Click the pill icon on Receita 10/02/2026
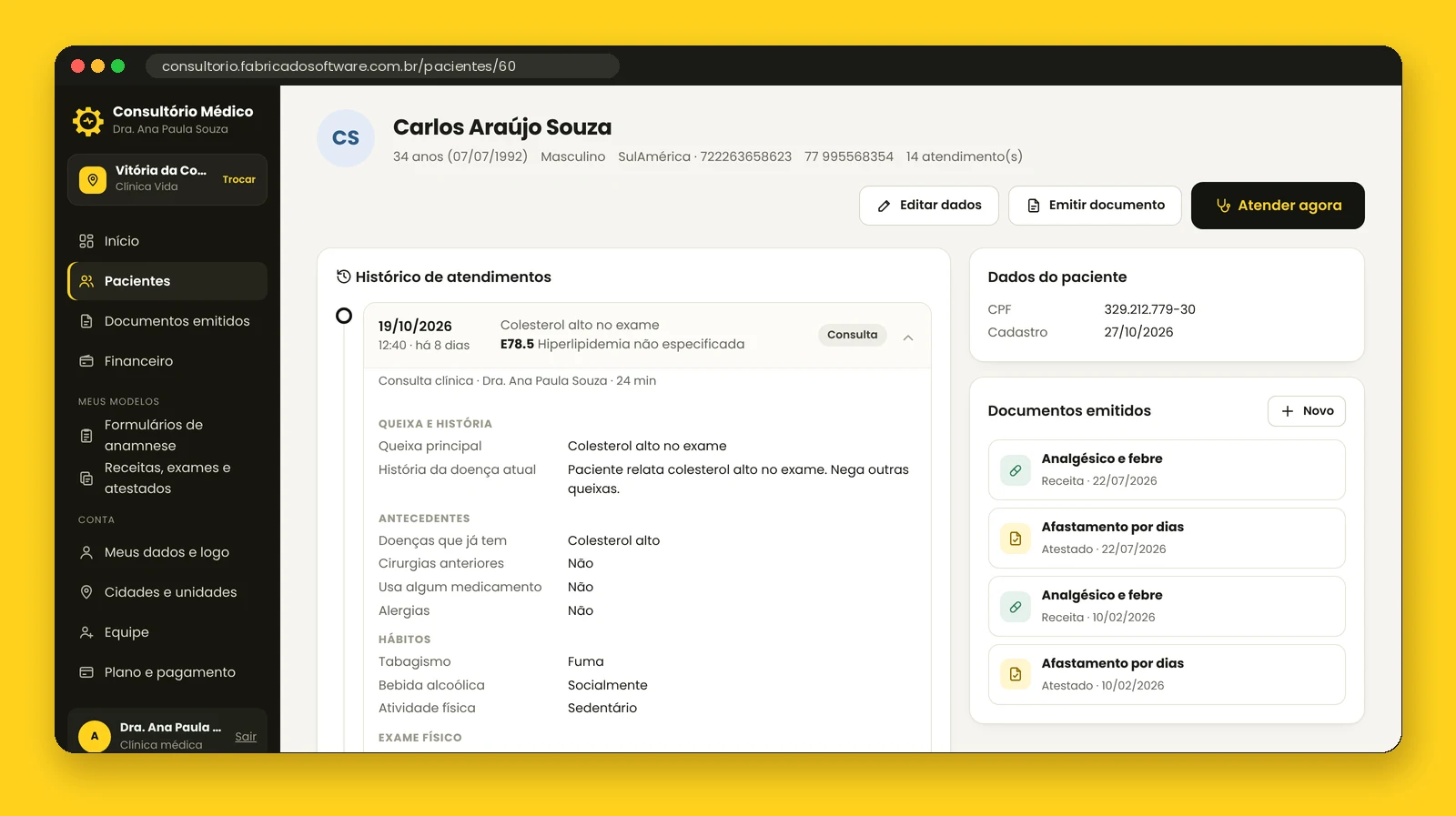This screenshot has height=816, width=1456. [x=1016, y=607]
